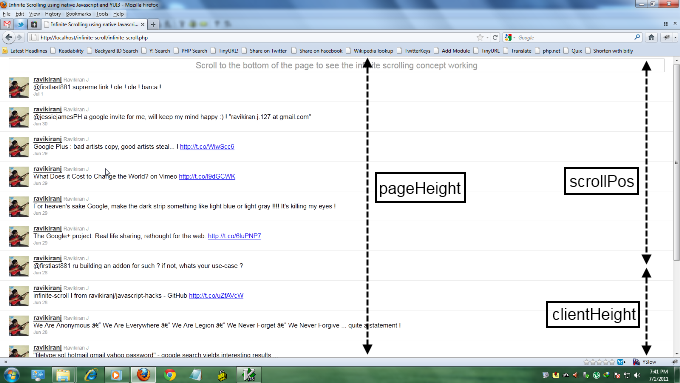This screenshot has height=383, width=680.
Task: Click the add-on toolbar button next to Home
Action: [x=666, y=37]
